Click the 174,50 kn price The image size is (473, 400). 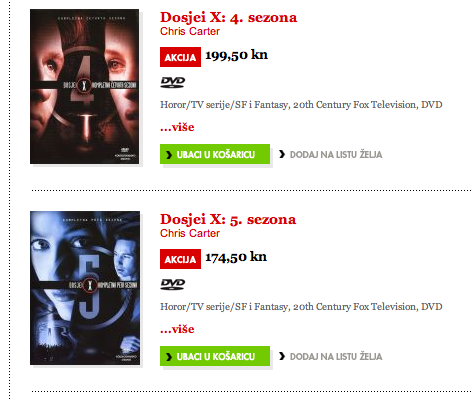click(236, 257)
